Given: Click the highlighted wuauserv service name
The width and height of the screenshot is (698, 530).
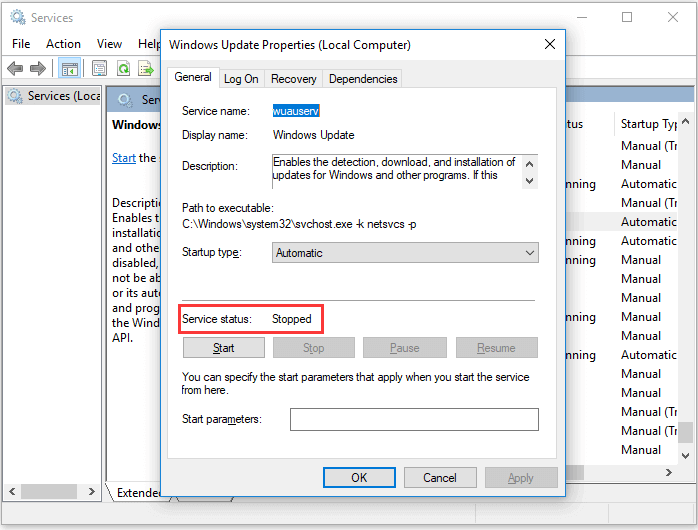Looking at the screenshot, I should coord(296,111).
